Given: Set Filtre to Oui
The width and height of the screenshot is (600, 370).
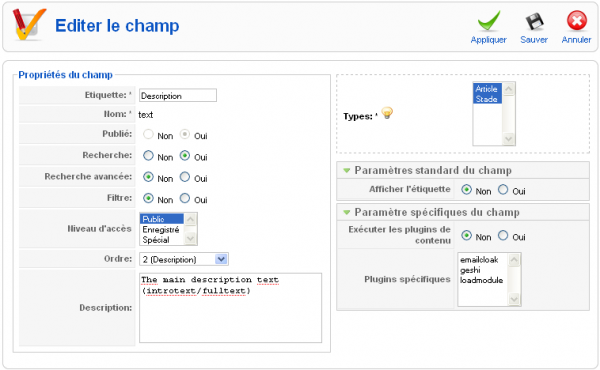Looking at the screenshot, I should tap(185, 198).
